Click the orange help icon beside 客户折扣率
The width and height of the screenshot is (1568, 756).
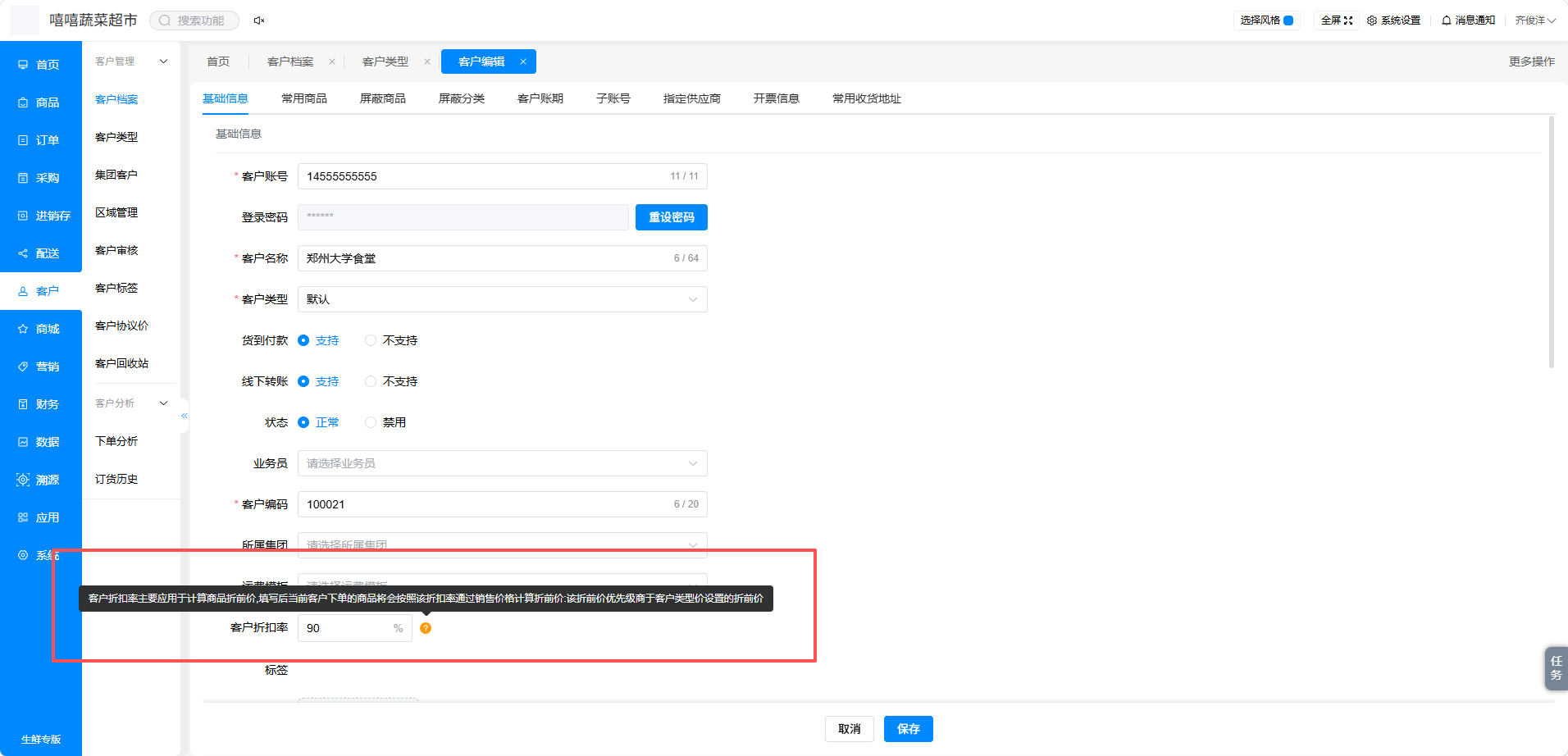[426, 628]
